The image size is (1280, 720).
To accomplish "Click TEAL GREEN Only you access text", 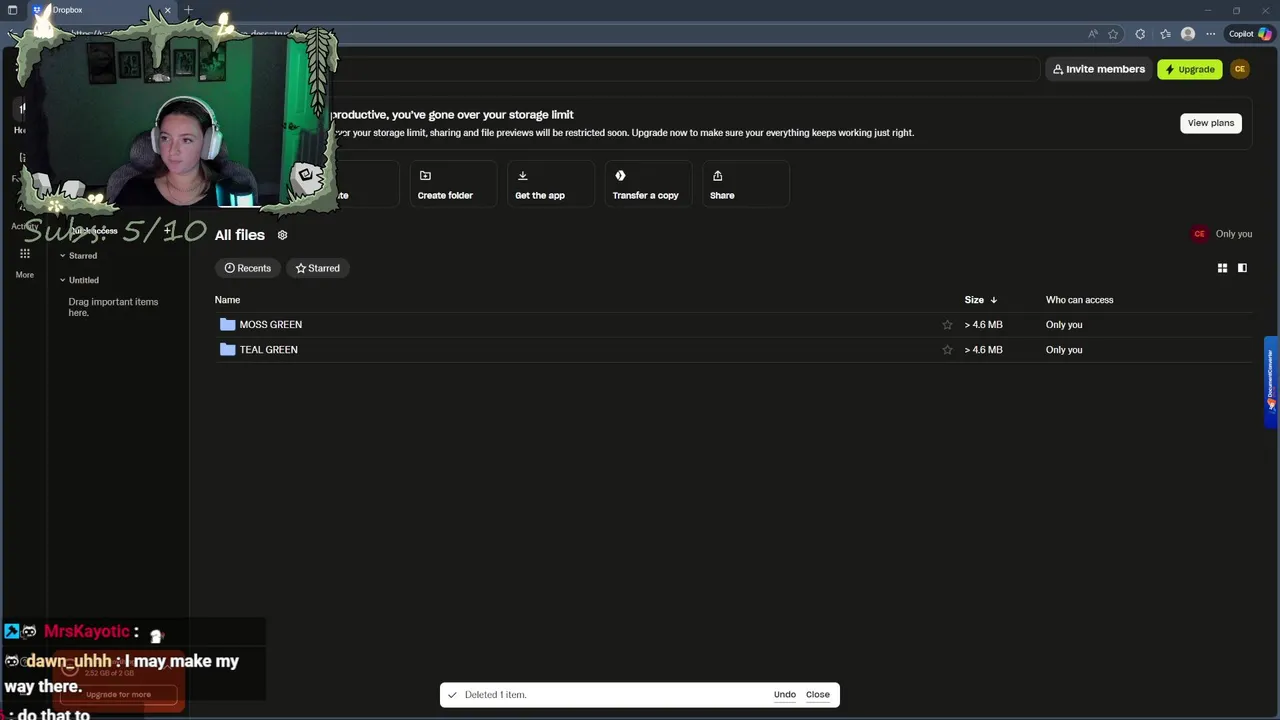I will 1064,350.
